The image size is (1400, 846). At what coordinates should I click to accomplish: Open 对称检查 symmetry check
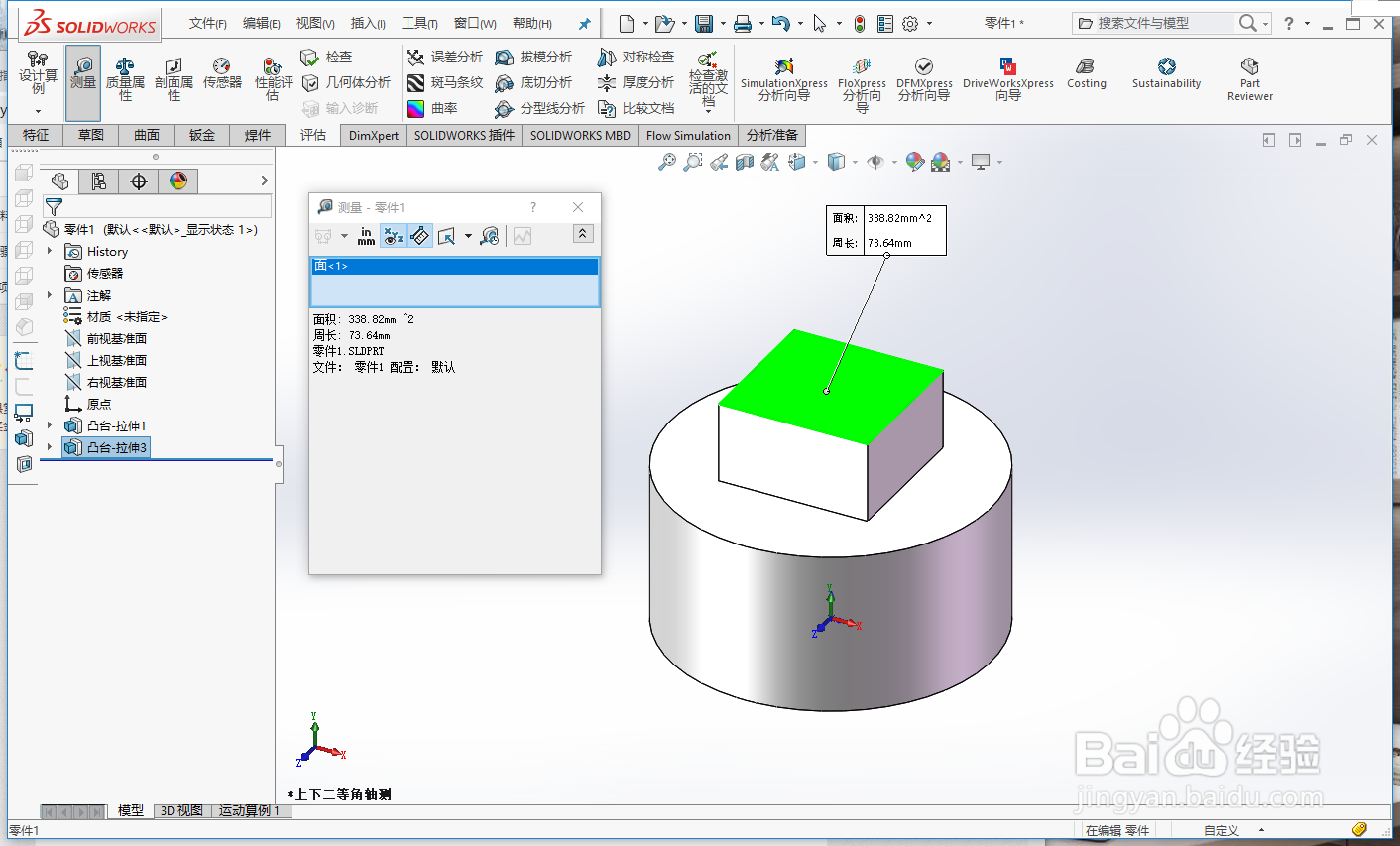click(x=636, y=58)
